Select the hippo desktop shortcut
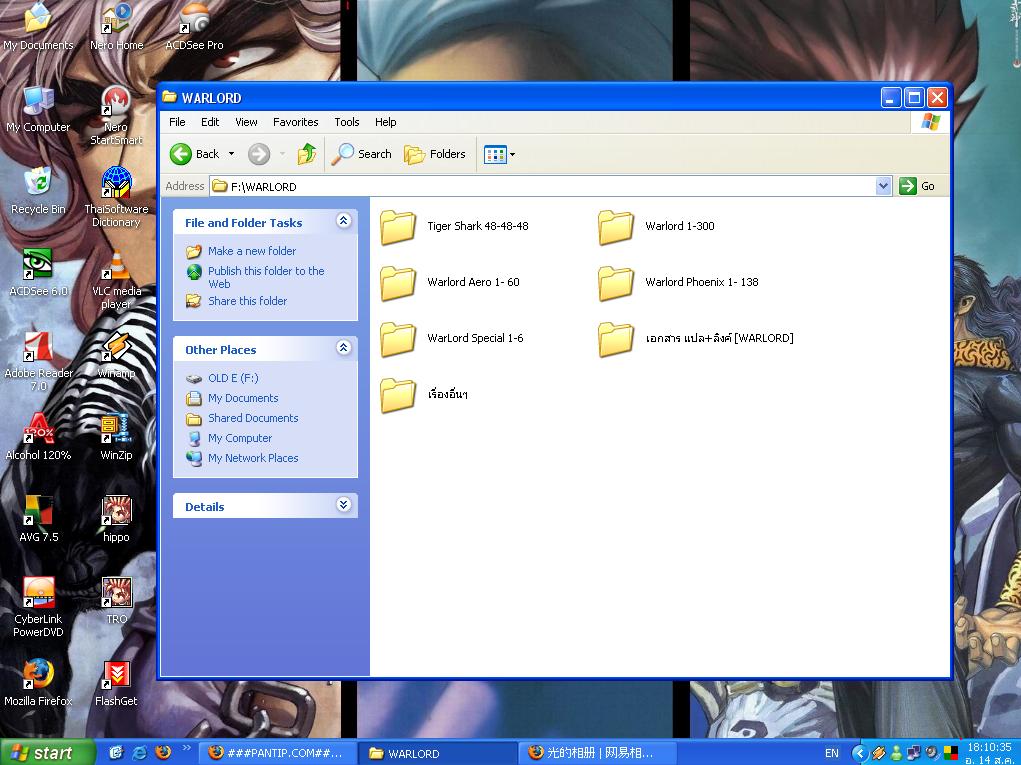The image size is (1021, 765). pyautogui.click(x=116, y=520)
